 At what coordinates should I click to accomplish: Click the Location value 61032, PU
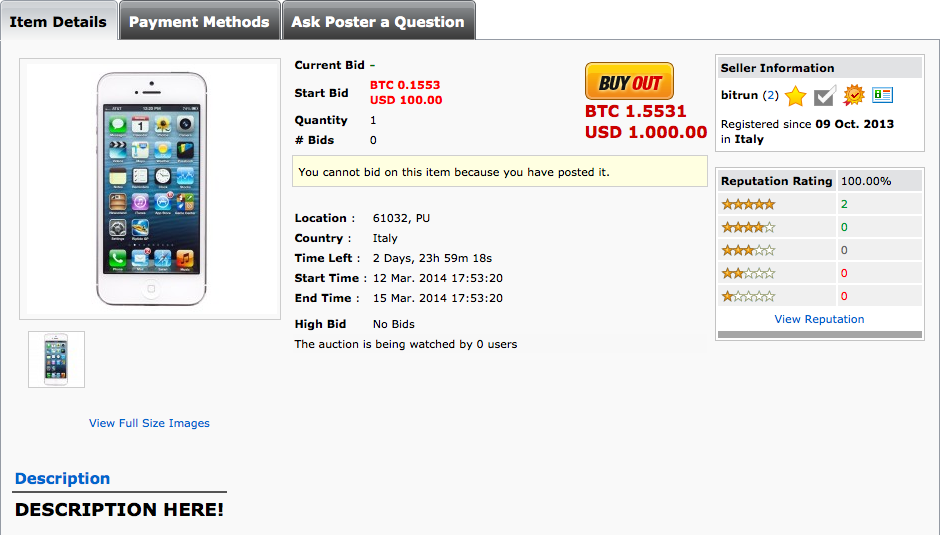401,218
